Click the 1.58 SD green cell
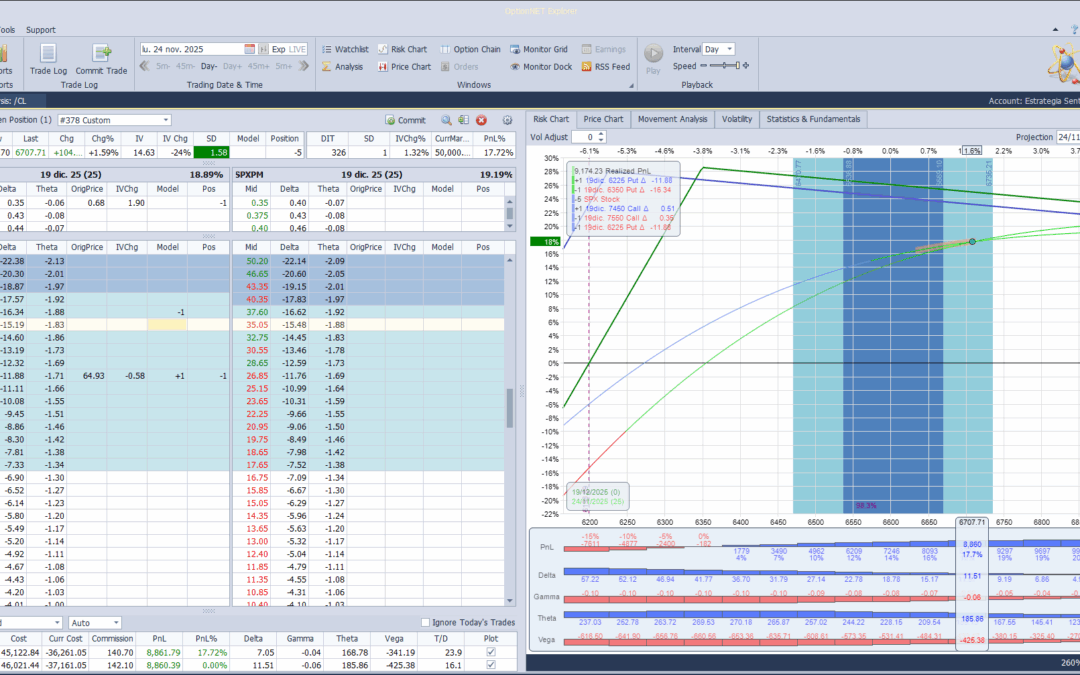This screenshot has height=675, width=1080. [x=211, y=152]
